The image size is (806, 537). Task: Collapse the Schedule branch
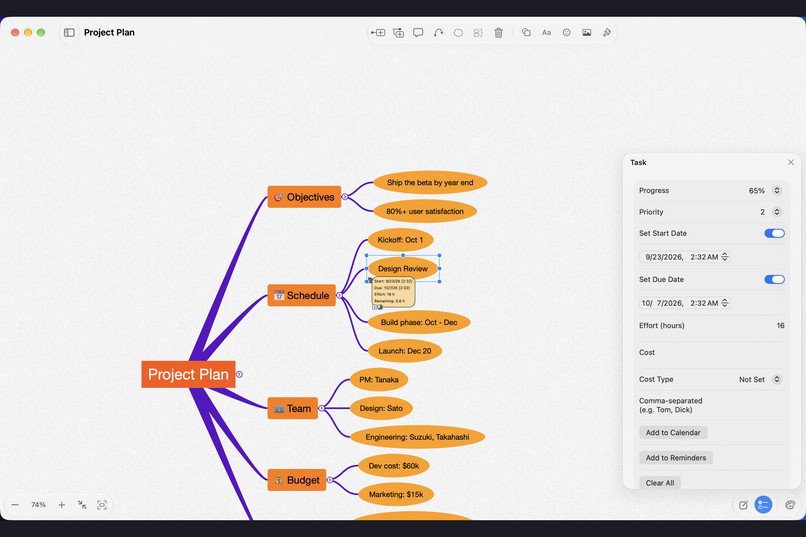[339, 295]
